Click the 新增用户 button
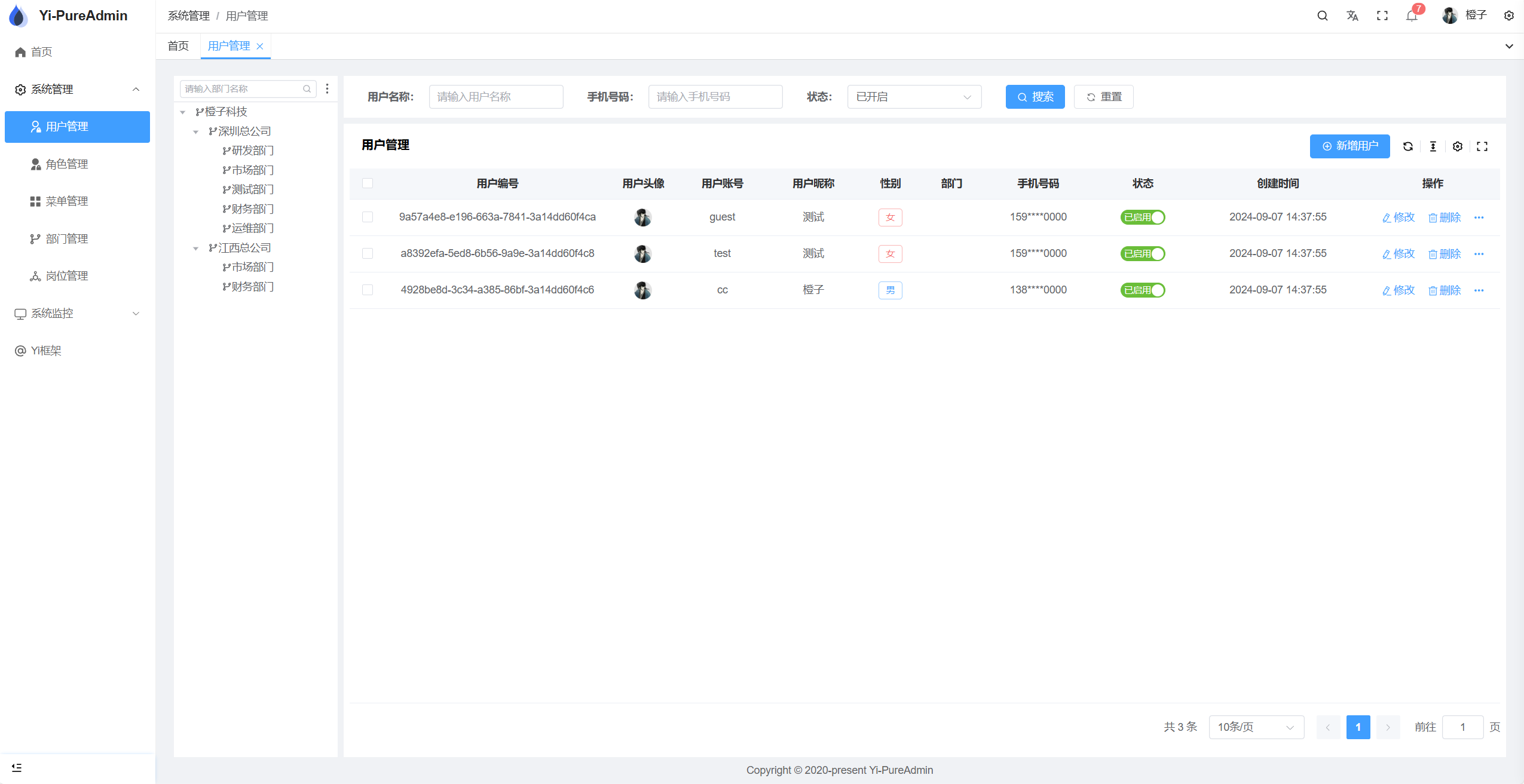This screenshot has width=1524, height=784. click(1349, 146)
